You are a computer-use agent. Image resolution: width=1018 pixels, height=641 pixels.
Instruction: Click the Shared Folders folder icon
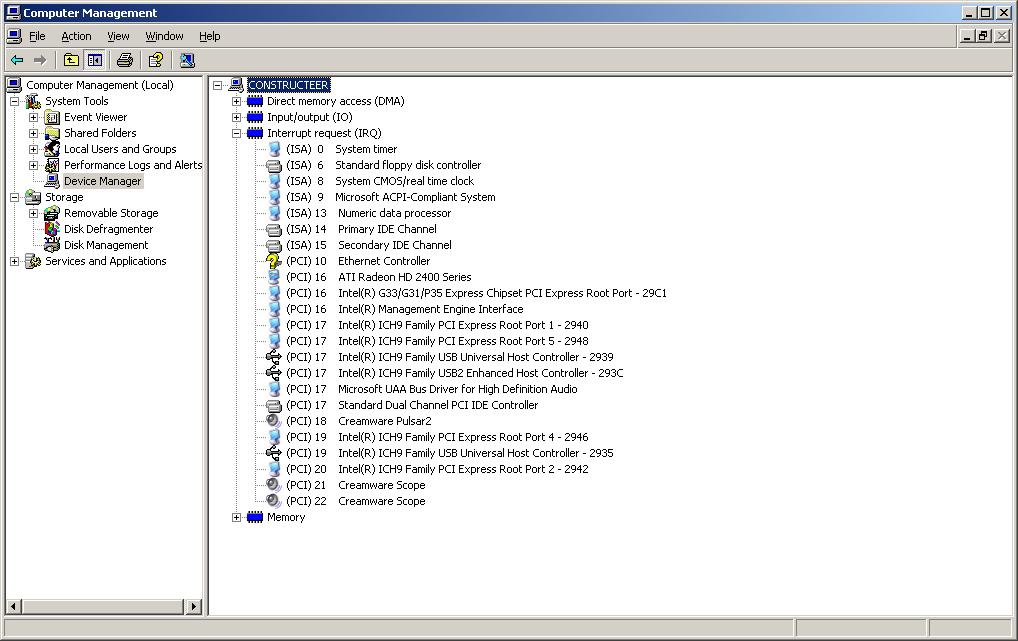52,133
